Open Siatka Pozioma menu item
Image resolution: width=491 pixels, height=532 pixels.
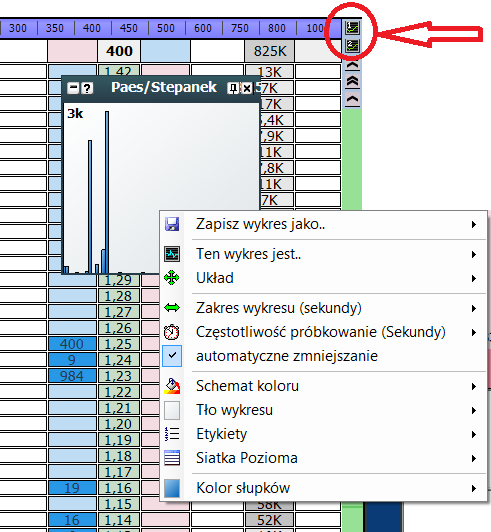[324, 458]
